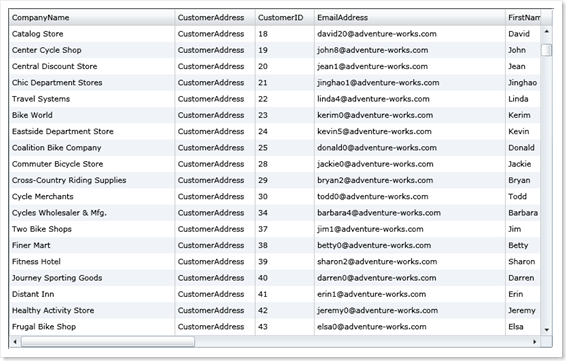Viewport: 566px width, 361px height.
Task: Click the jean1@adventure-works.com email cell
Action: pos(410,66)
